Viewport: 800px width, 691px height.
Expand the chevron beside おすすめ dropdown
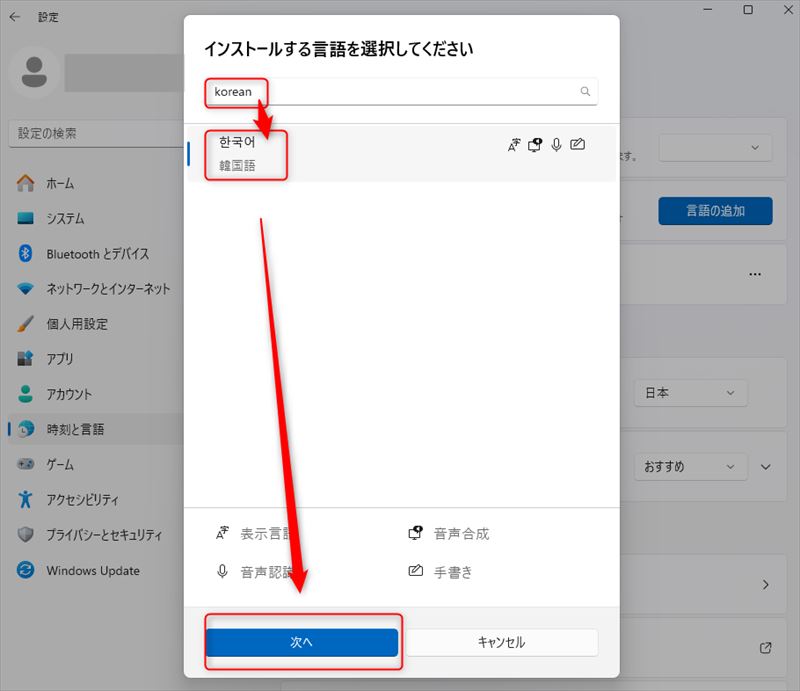(767, 467)
